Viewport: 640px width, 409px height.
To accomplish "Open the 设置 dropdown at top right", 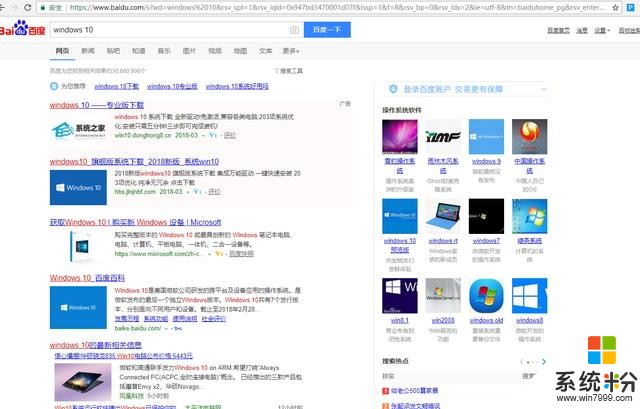I will [x=602, y=30].
